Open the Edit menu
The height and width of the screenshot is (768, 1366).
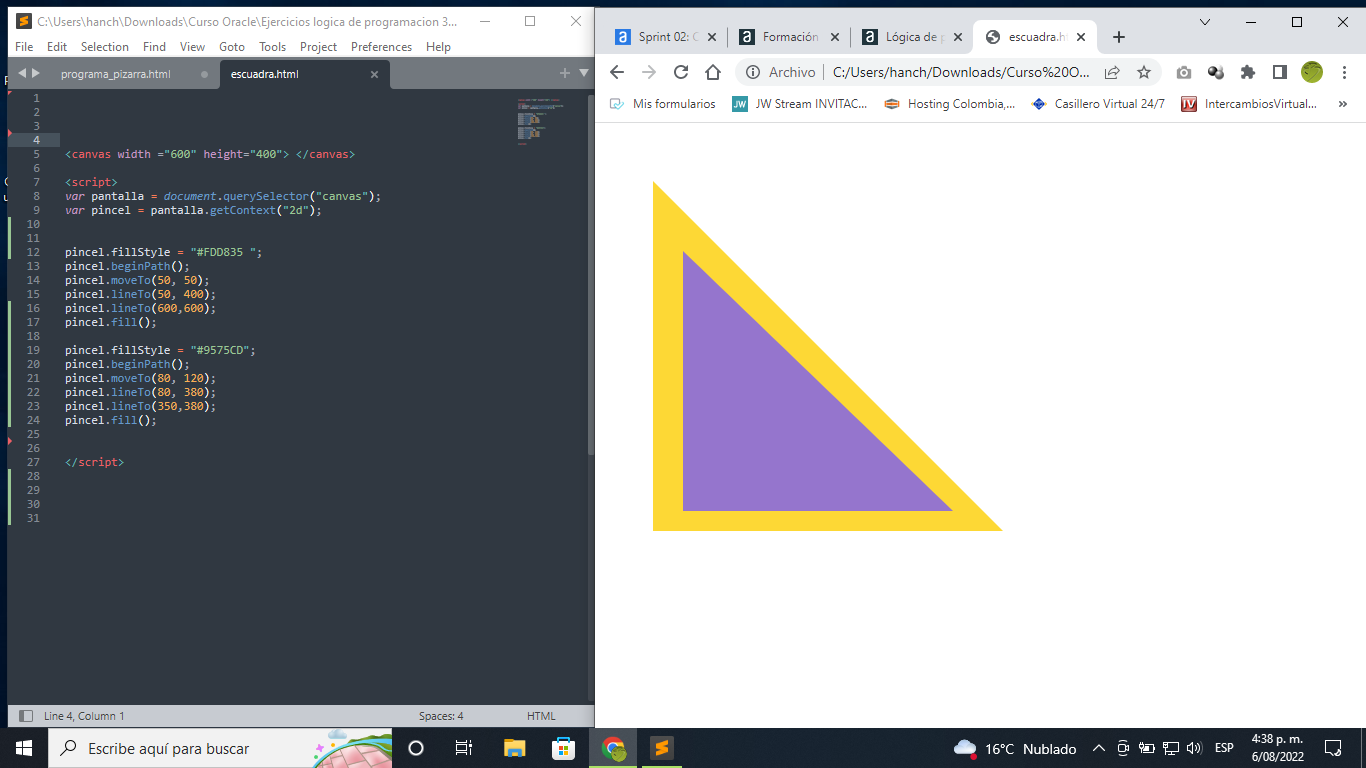[57, 47]
